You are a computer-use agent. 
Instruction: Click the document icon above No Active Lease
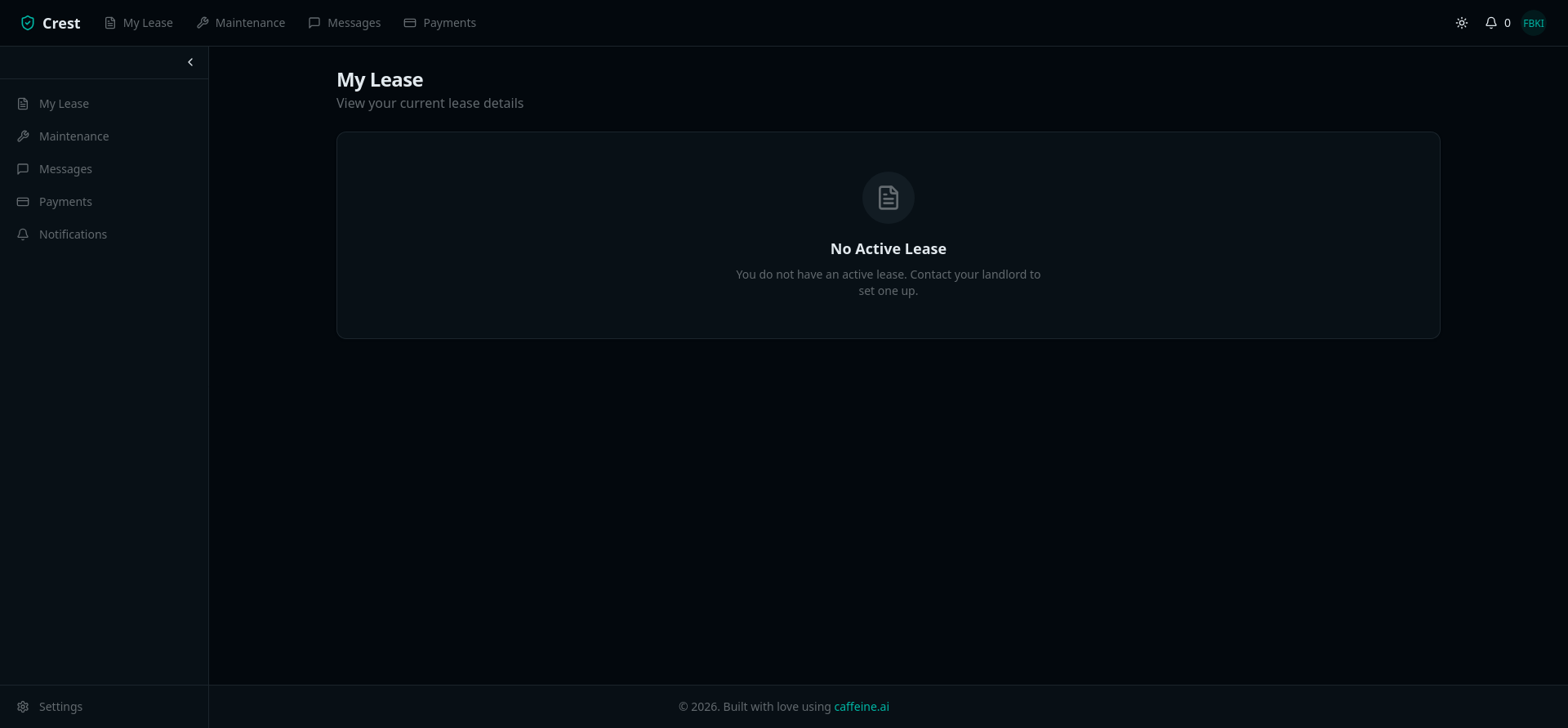(x=889, y=198)
